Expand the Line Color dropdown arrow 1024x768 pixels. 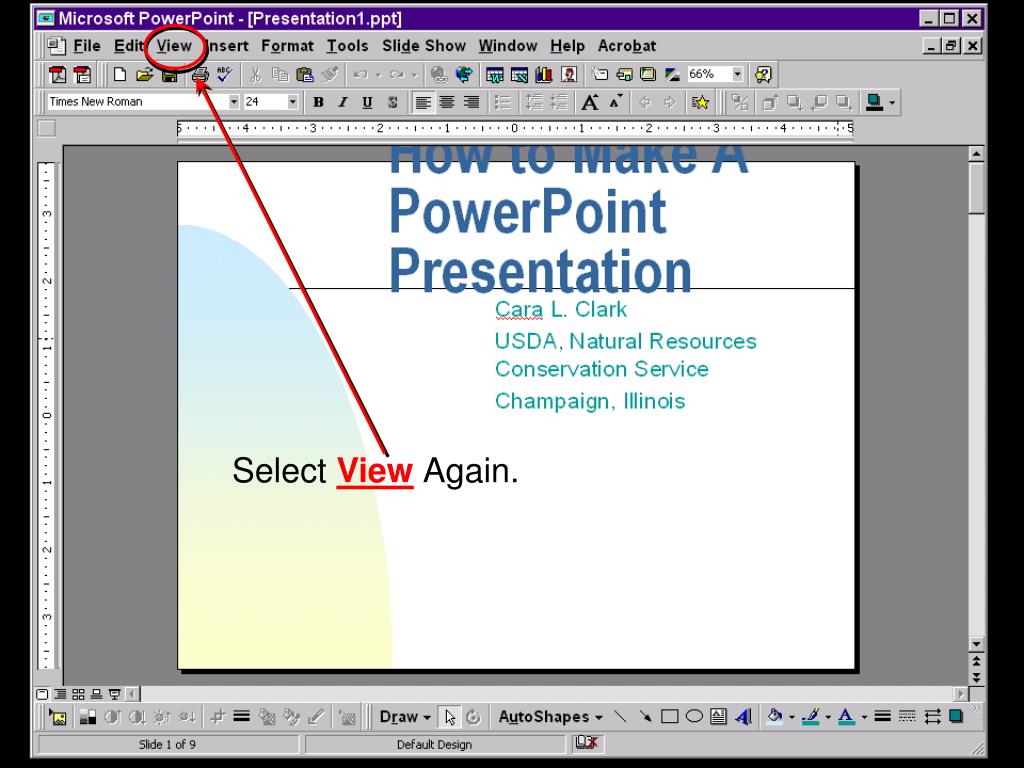pyautogui.click(x=827, y=717)
